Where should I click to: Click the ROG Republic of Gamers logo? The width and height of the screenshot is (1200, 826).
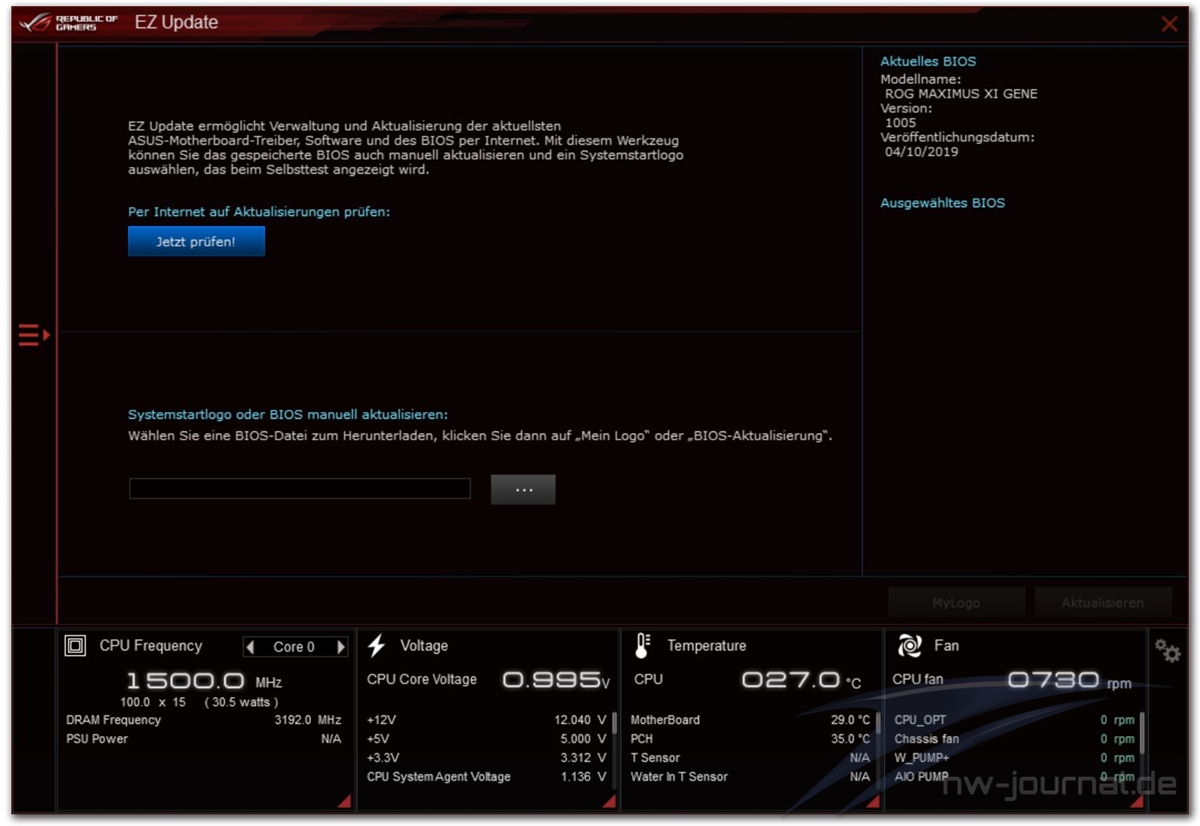(x=70, y=23)
